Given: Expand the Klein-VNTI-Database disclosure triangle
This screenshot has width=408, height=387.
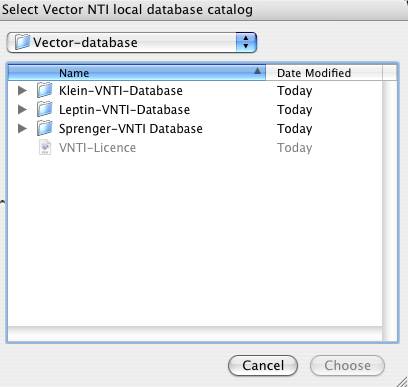Looking at the screenshot, I should pyautogui.click(x=22, y=90).
